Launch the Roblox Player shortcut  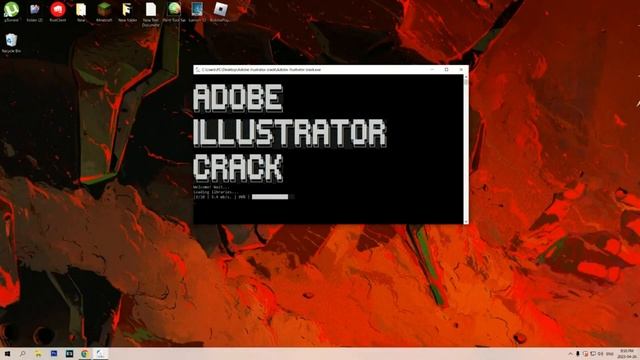tap(220, 11)
